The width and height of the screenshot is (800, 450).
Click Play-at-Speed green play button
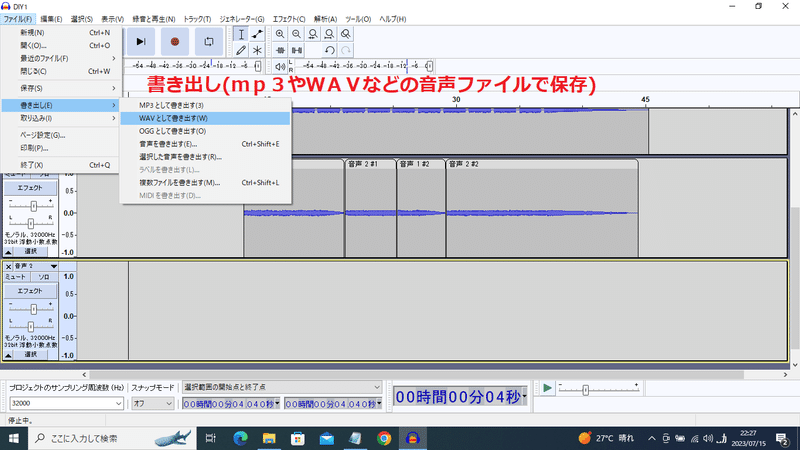tap(547, 388)
